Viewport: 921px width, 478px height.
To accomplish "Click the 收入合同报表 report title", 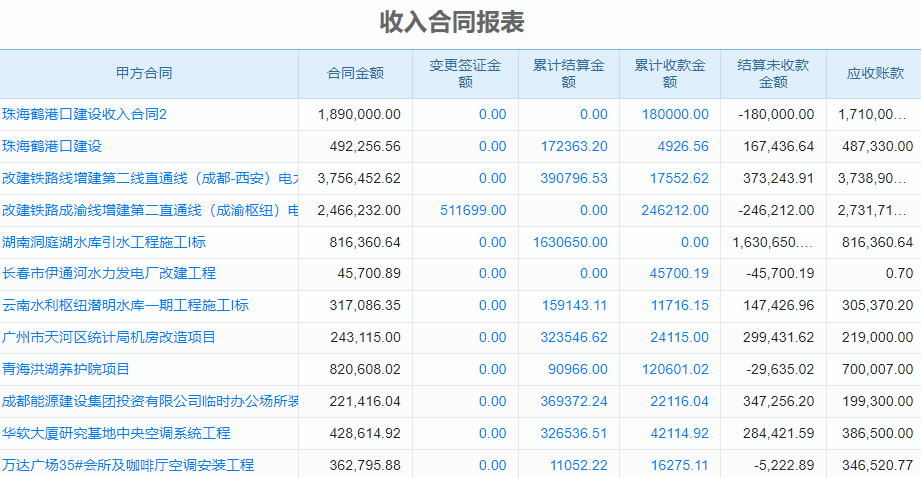I will (452, 21).
